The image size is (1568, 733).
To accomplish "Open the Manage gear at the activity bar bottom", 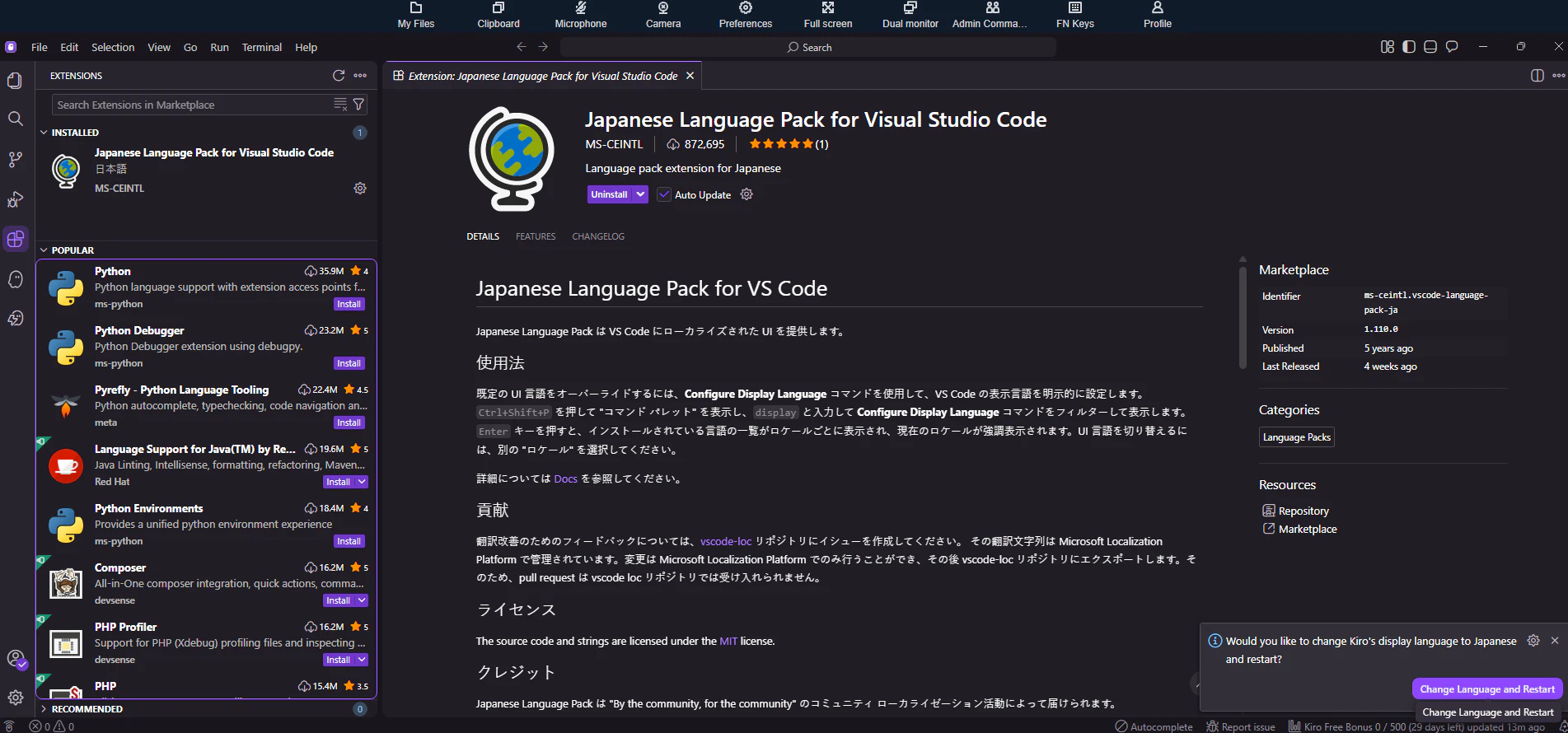I will [15, 698].
